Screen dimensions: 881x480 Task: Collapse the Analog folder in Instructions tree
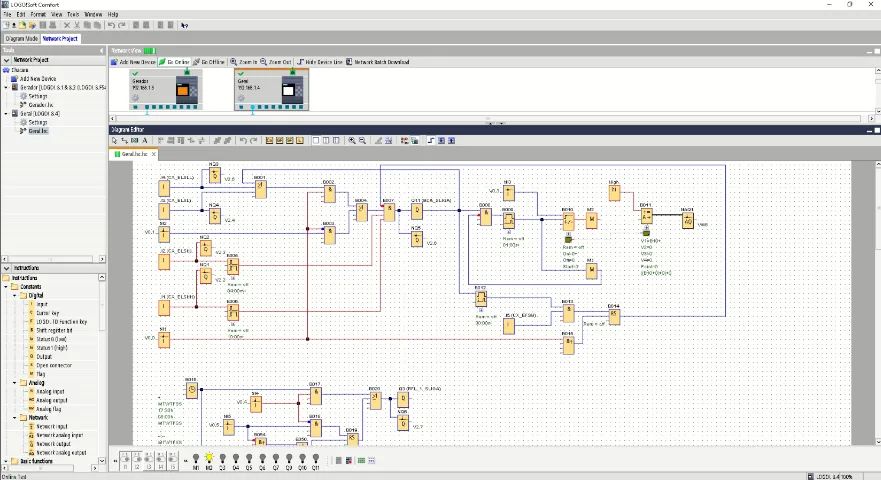click(15, 383)
